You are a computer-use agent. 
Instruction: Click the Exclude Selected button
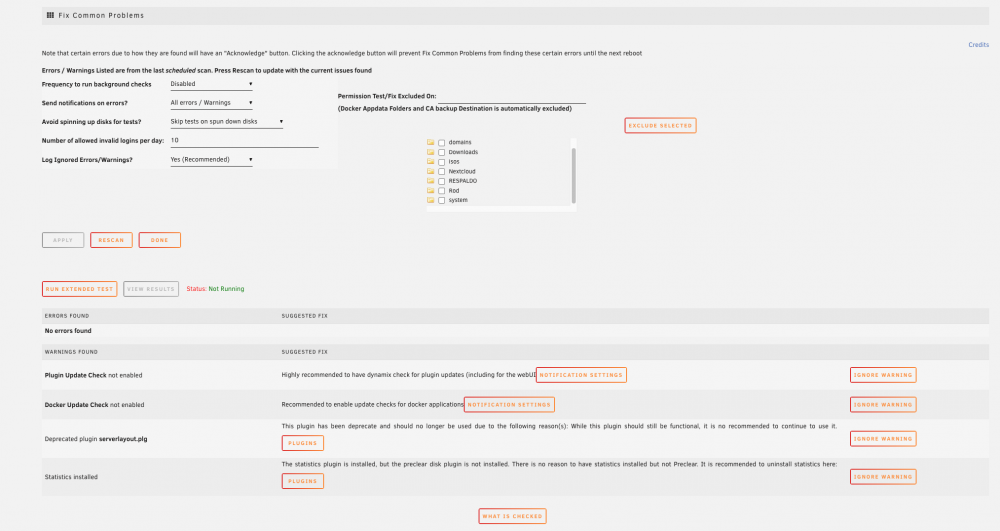[x=660, y=126]
